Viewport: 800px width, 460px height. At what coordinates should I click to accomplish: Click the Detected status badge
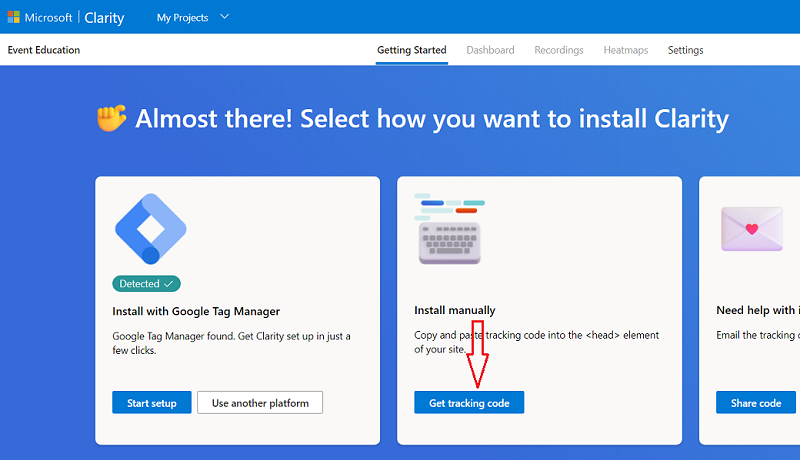click(x=146, y=284)
